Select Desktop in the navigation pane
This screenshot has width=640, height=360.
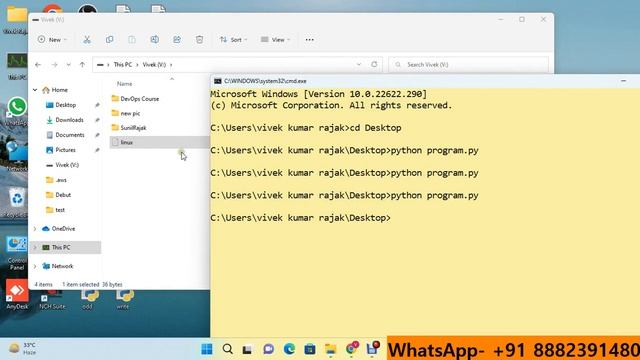(x=66, y=105)
